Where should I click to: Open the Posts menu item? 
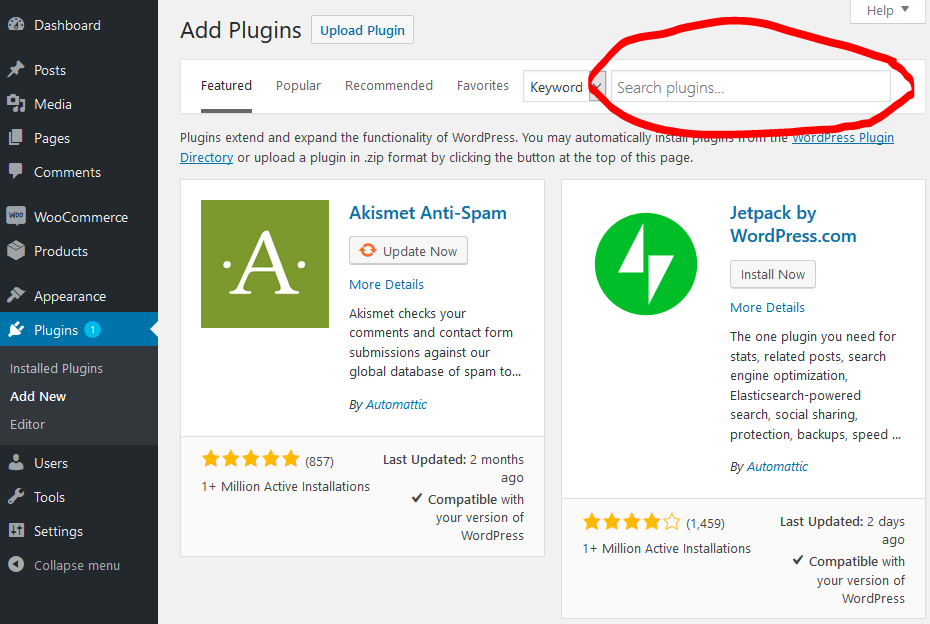point(79,70)
